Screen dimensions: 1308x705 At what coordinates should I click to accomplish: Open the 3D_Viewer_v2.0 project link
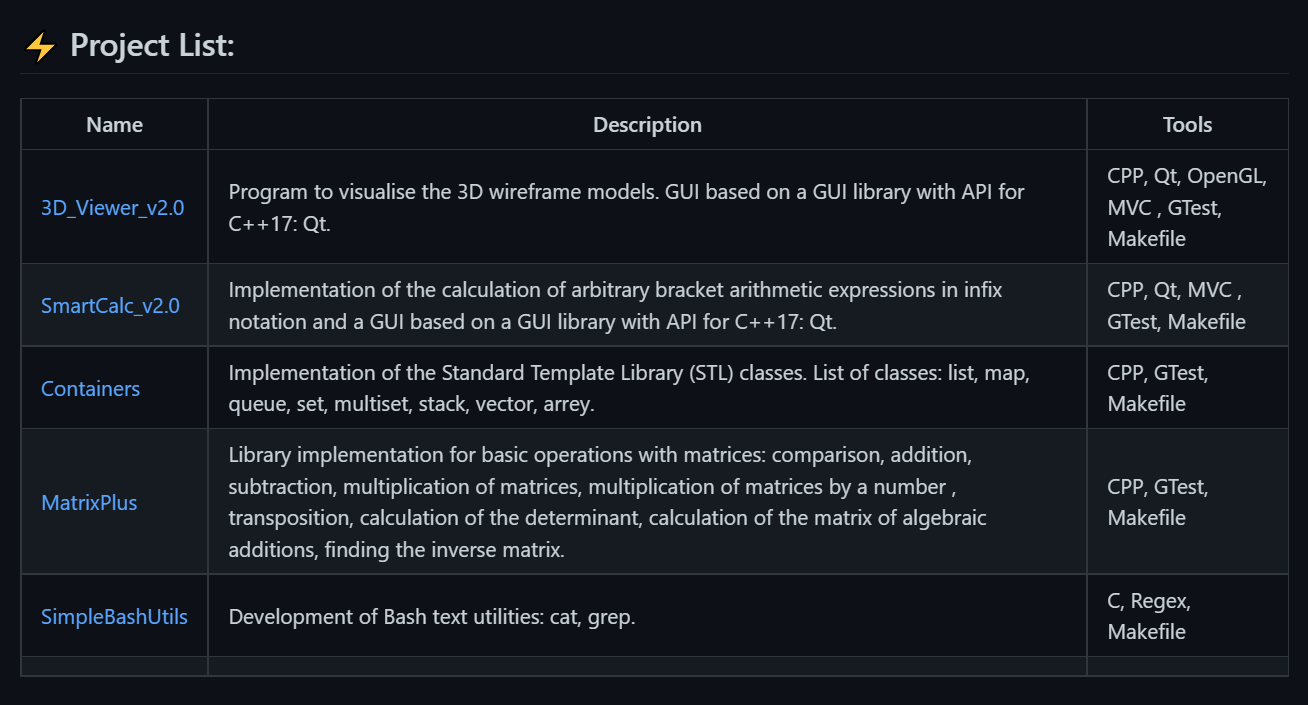pos(112,208)
